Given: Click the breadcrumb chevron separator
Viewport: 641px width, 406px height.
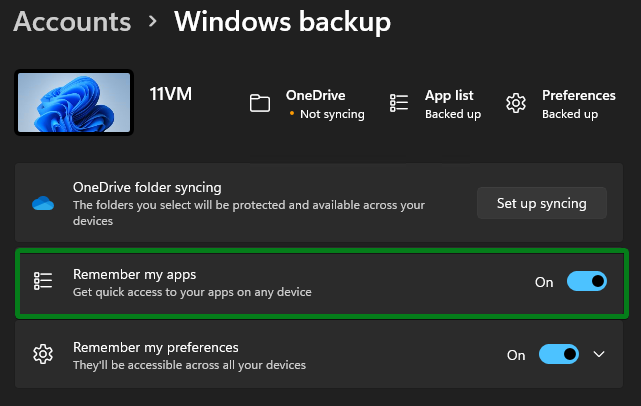Looking at the screenshot, I should tap(152, 21).
